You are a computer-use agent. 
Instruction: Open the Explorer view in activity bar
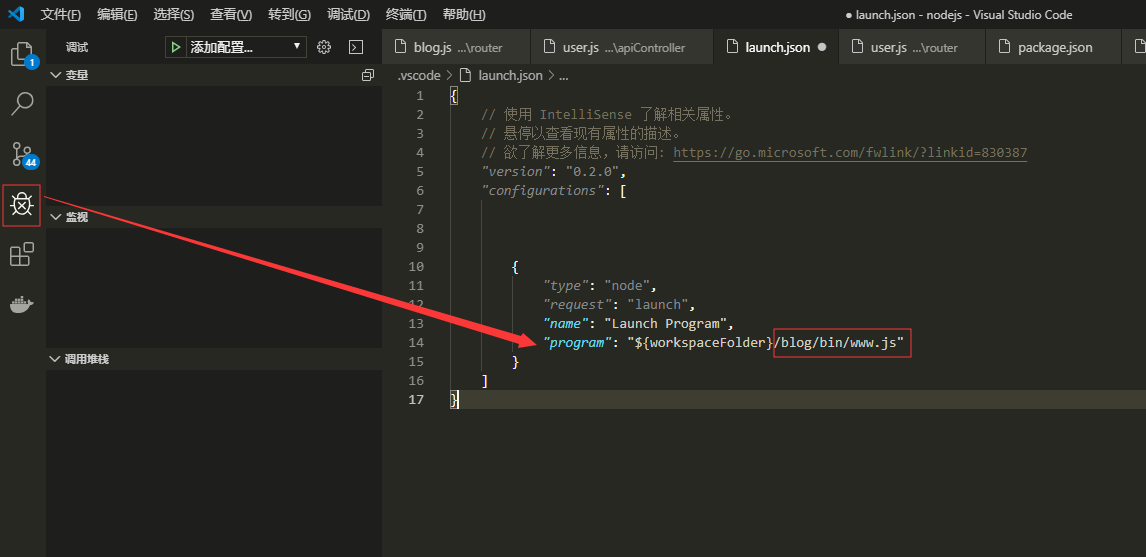pos(22,56)
